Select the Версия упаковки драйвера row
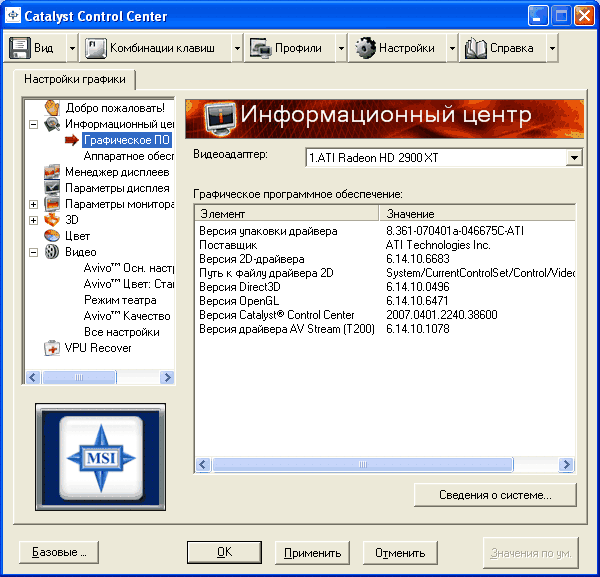The height and width of the screenshot is (577, 600). [x=385, y=231]
